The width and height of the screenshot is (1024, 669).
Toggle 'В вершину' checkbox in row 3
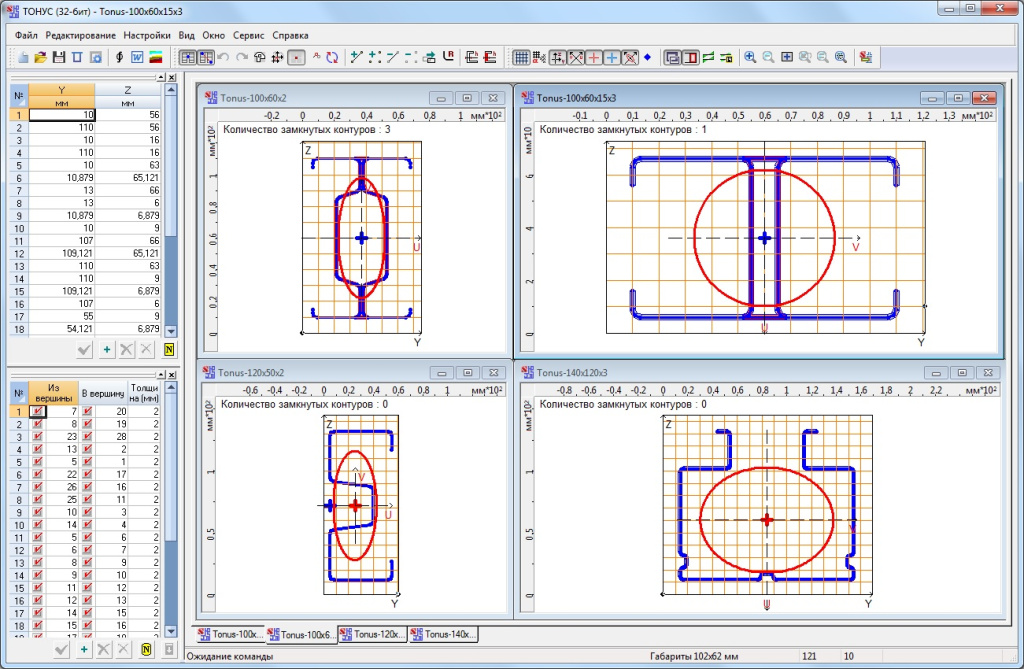(87, 437)
